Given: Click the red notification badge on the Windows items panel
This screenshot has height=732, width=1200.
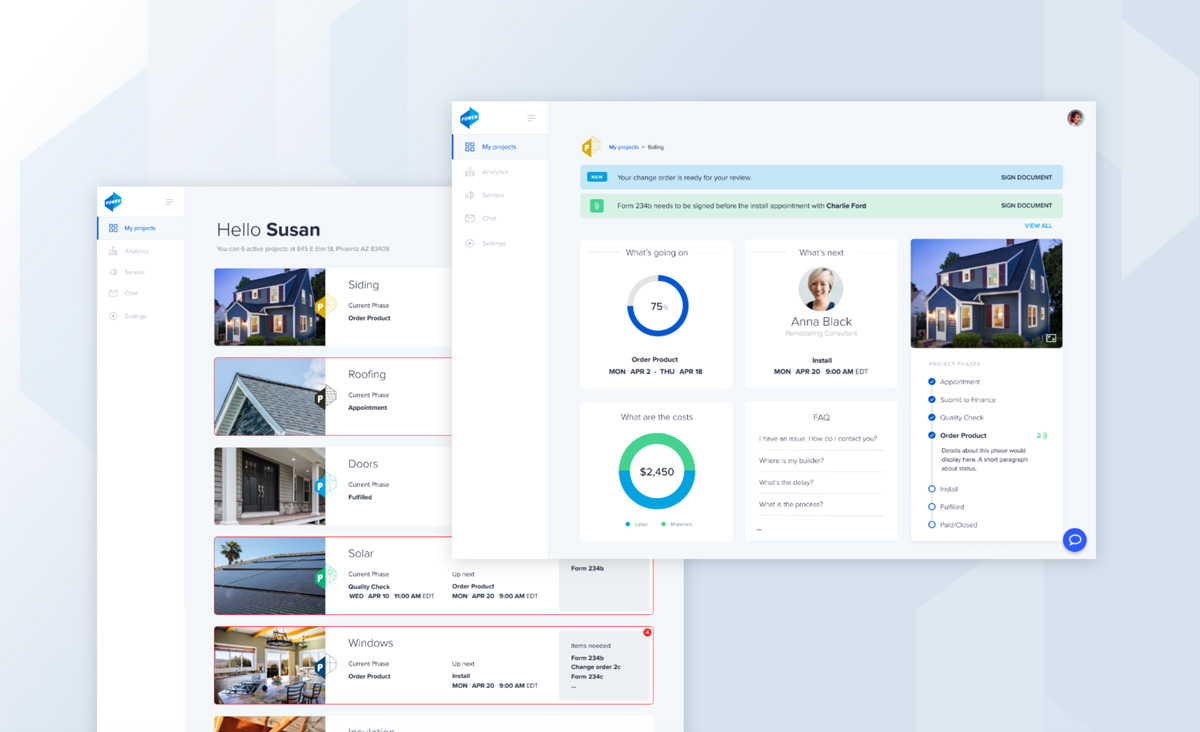Looking at the screenshot, I should (x=647, y=632).
